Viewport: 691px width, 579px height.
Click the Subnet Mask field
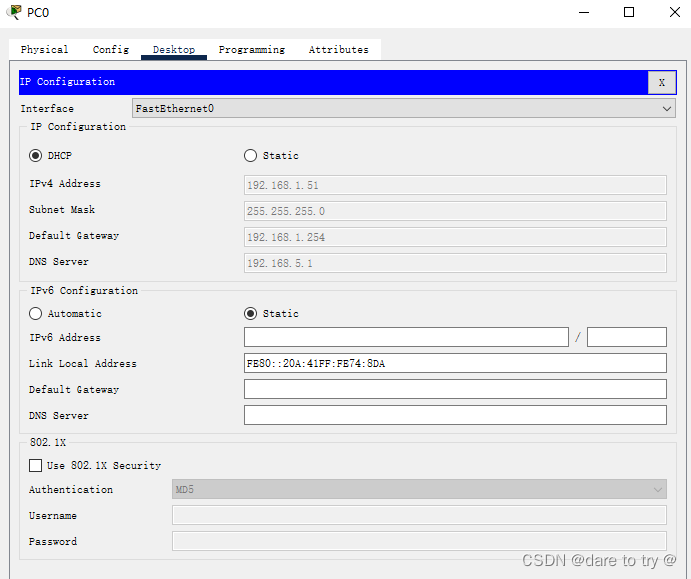coord(455,211)
